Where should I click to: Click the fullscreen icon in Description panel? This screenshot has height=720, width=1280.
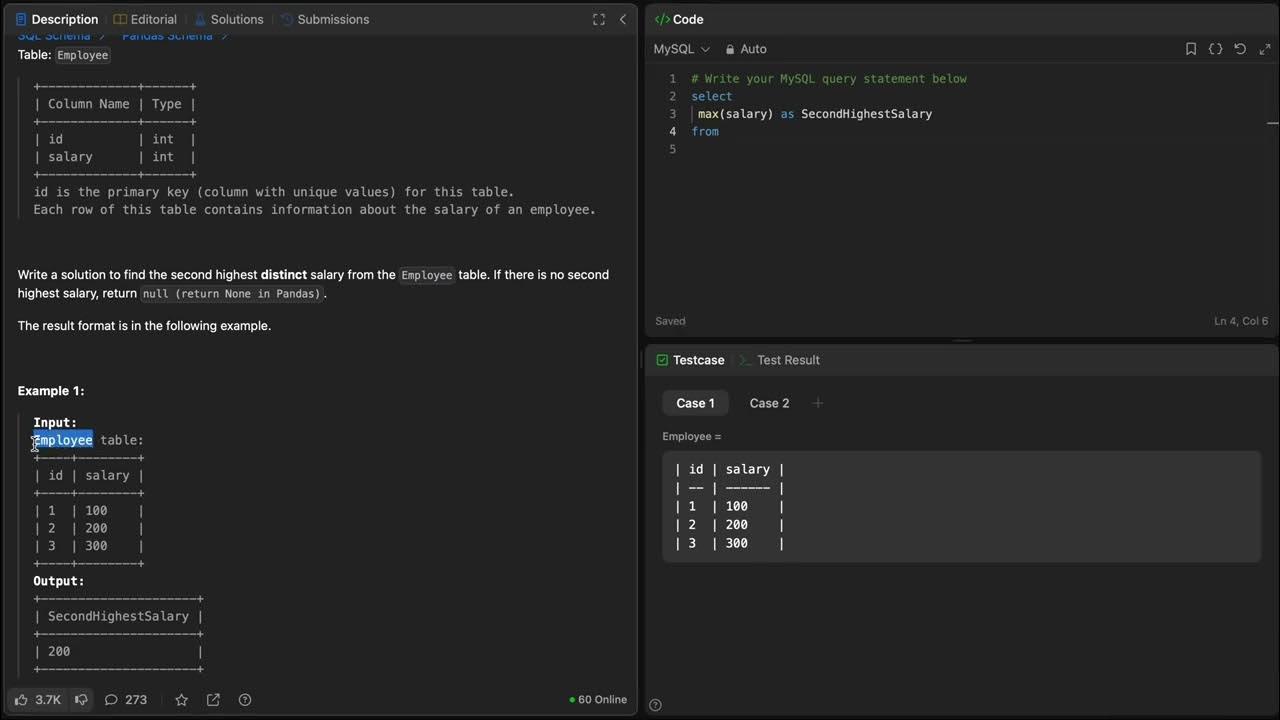click(599, 19)
